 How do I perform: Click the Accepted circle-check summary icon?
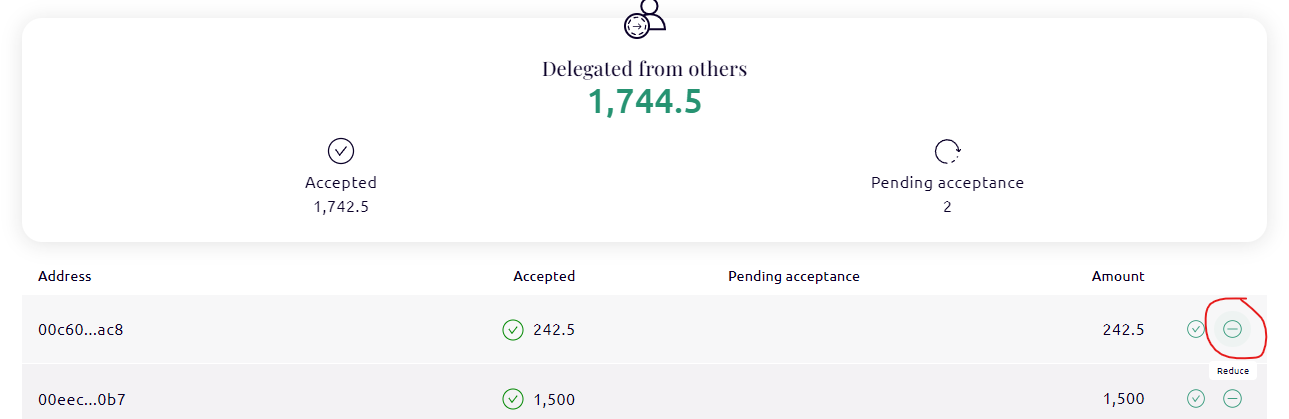[341, 151]
